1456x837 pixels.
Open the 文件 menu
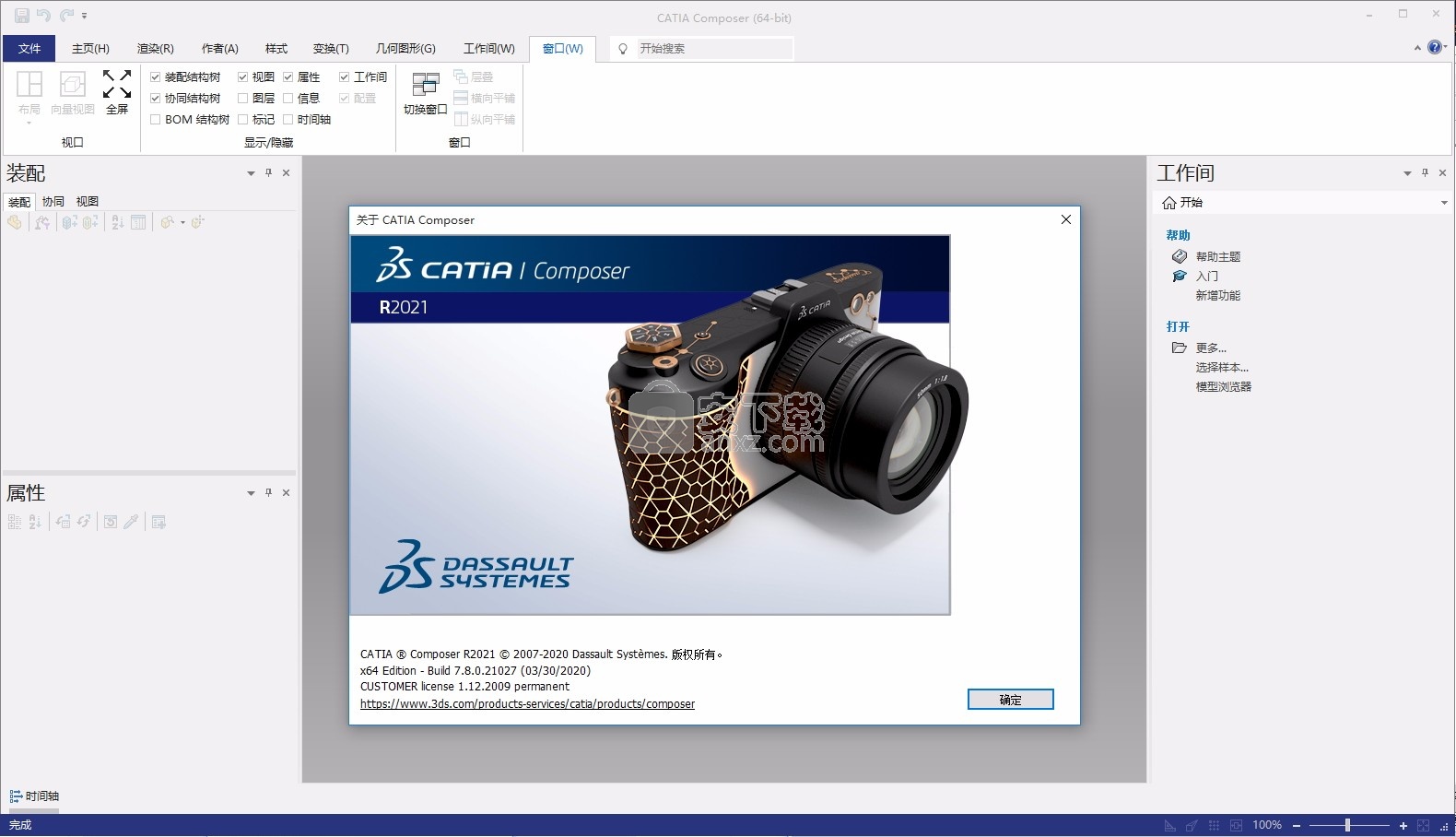[29, 49]
